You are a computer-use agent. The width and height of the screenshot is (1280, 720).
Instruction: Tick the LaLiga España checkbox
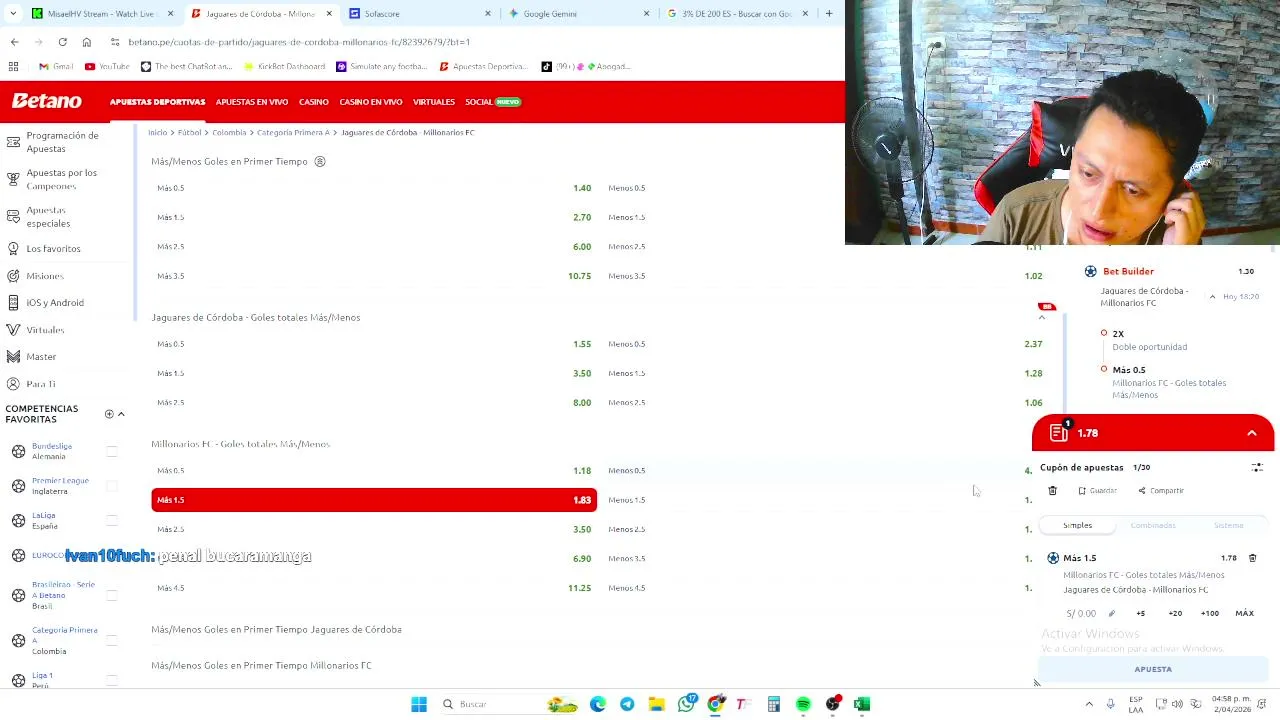point(112,520)
